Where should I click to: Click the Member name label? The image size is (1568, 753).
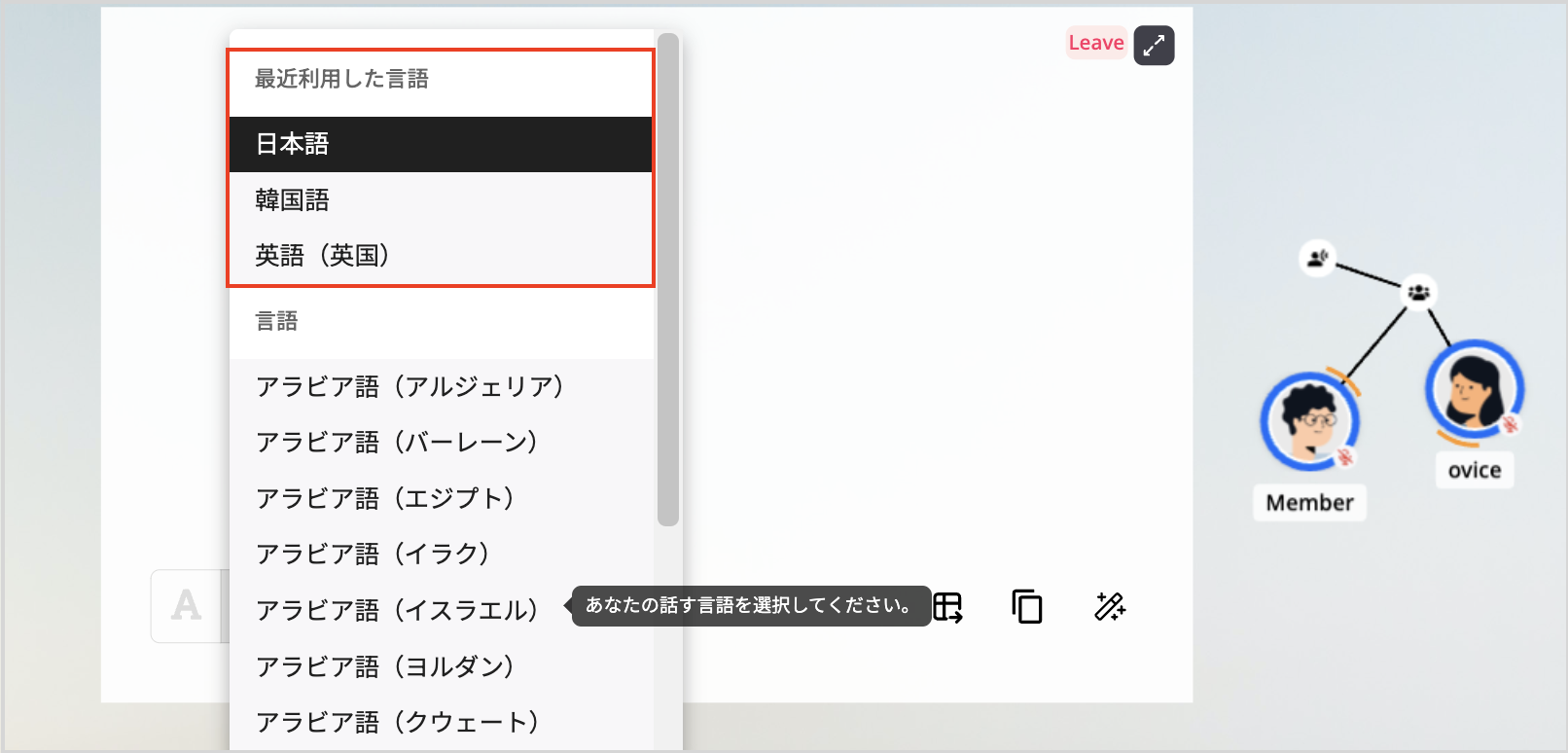(x=1309, y=503)
